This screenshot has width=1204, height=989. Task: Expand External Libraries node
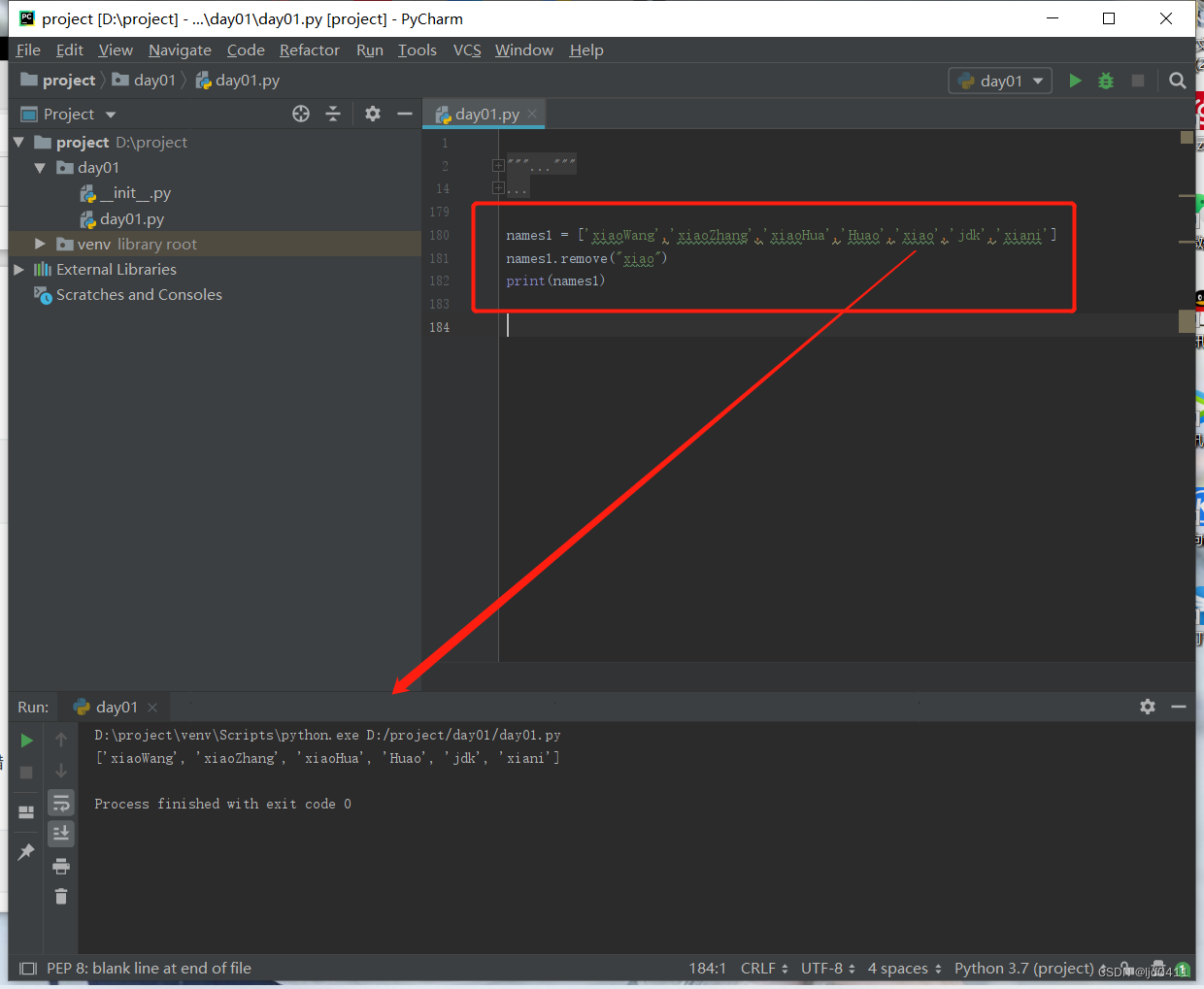point(18,269)
